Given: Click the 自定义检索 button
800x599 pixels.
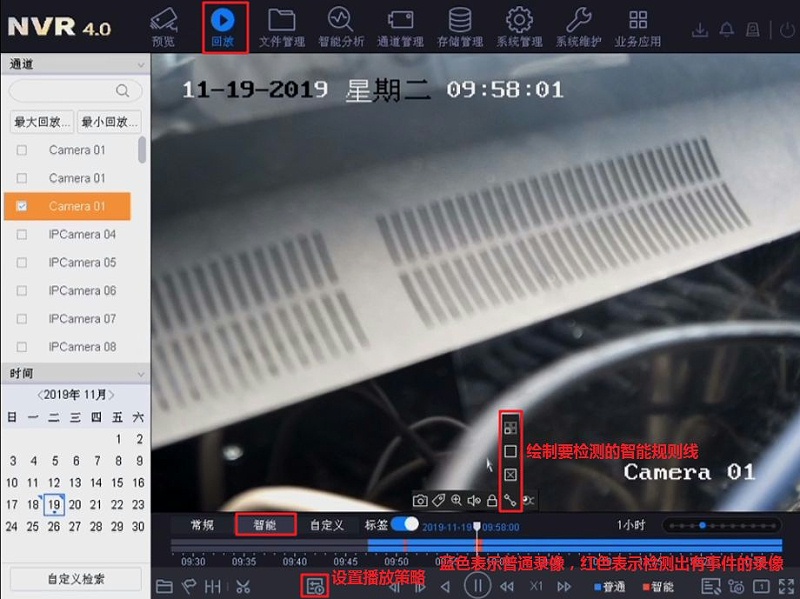Looking at the screenshot, I should (76, 578).
